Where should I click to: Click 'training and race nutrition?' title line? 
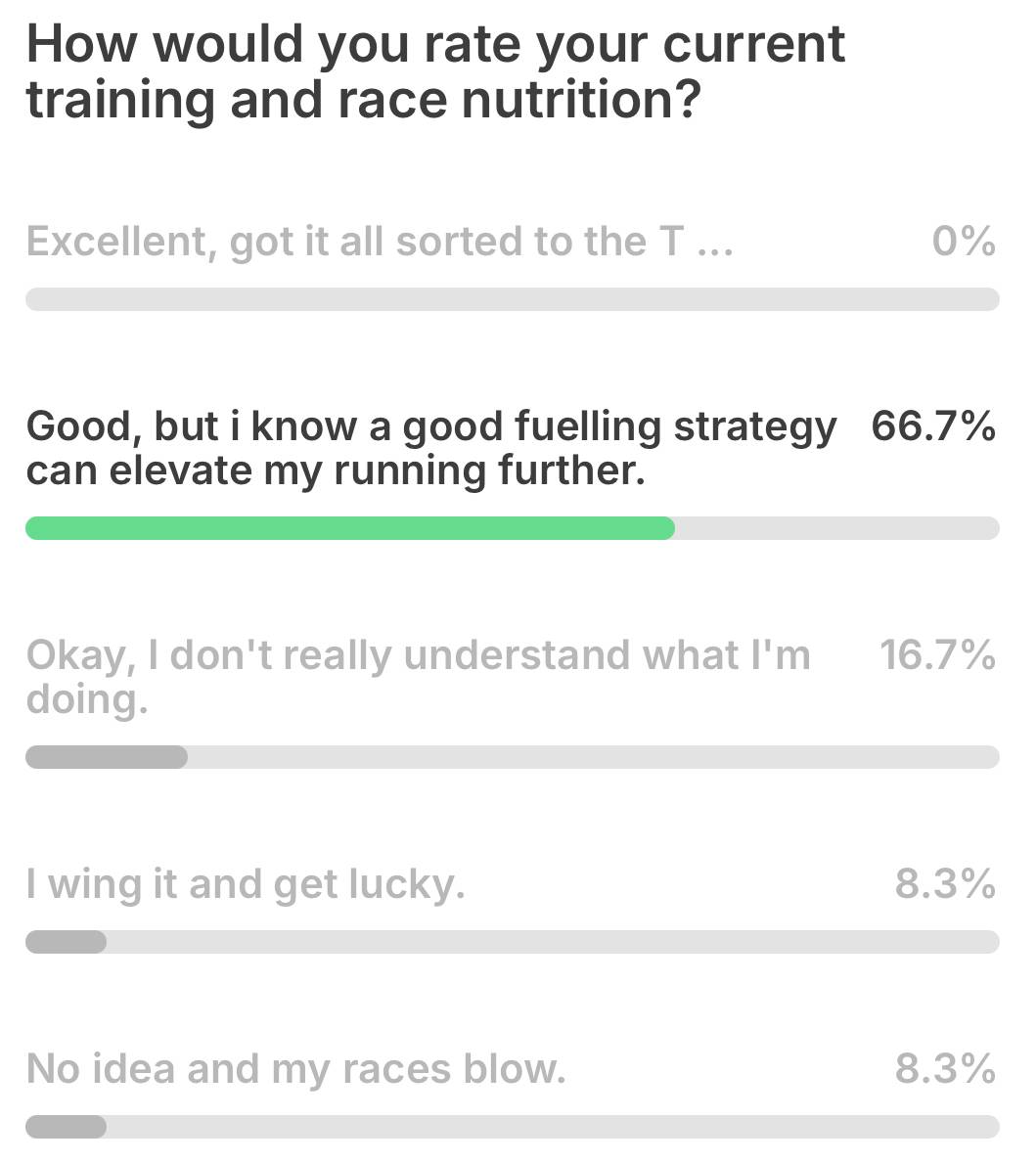point(363,100)
